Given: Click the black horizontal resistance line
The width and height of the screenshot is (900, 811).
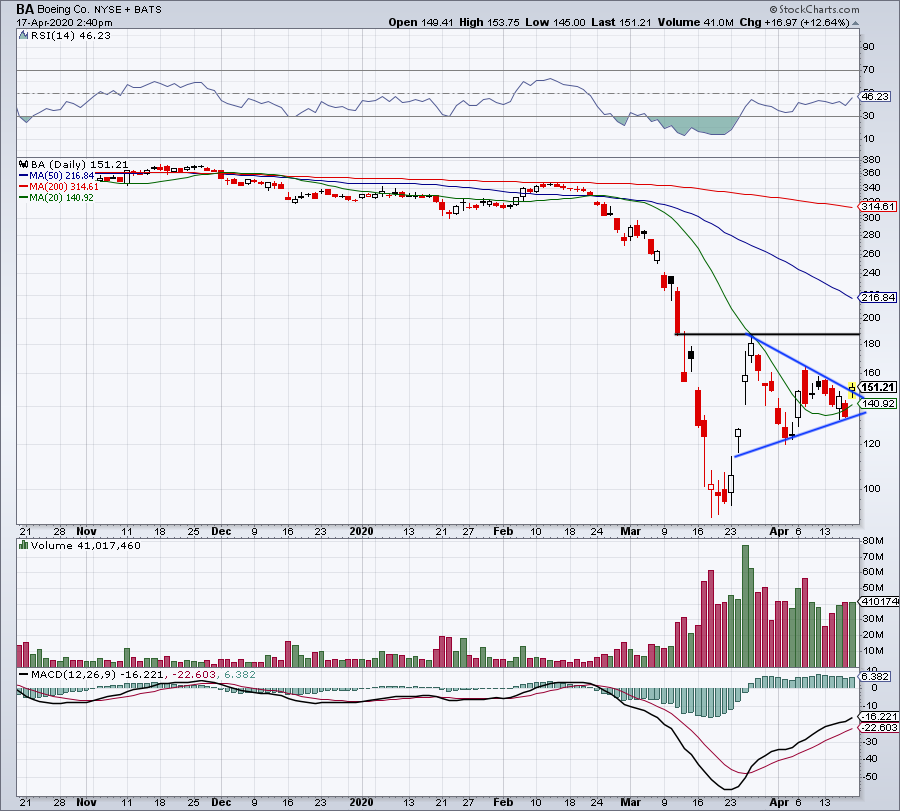Looking at the screenshot, I should [x=770, y=333].
